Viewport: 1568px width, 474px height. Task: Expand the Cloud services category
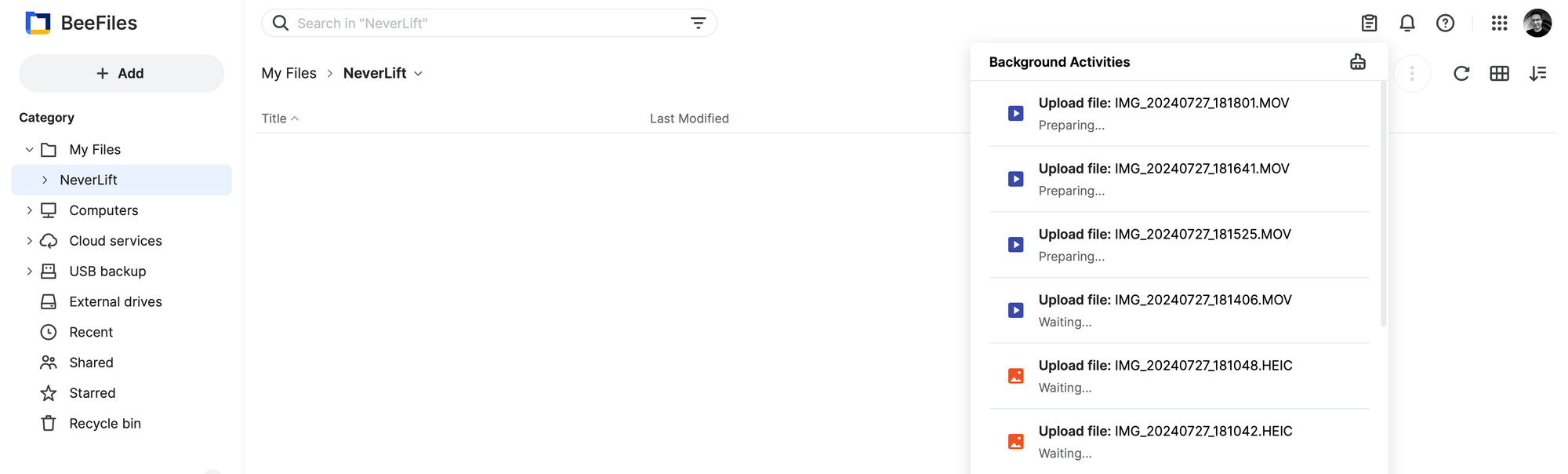click(29, 241)
